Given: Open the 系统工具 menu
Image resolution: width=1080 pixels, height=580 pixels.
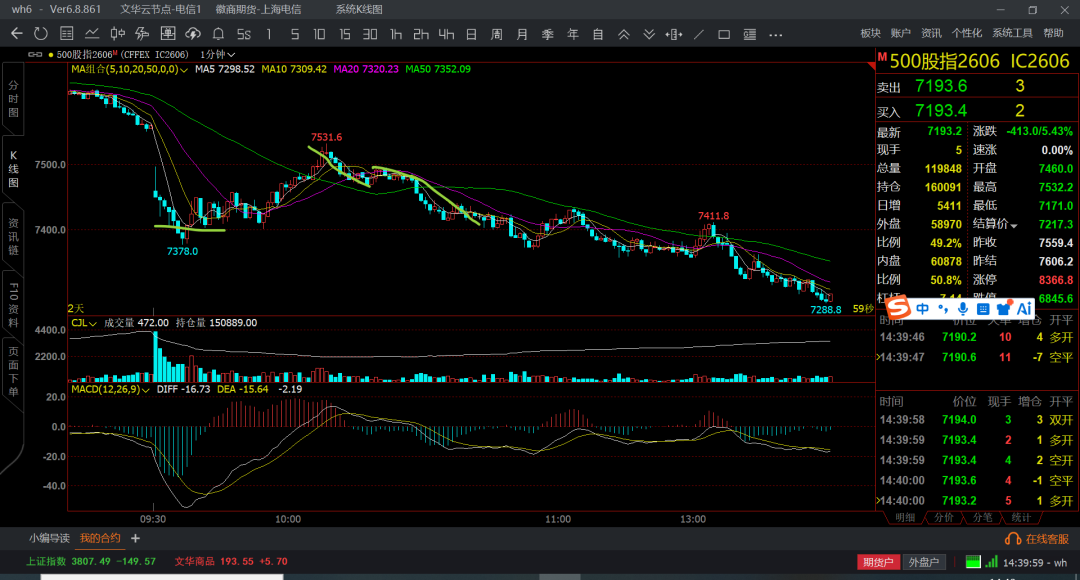Looking at the screenshot, I should 1012,33.
